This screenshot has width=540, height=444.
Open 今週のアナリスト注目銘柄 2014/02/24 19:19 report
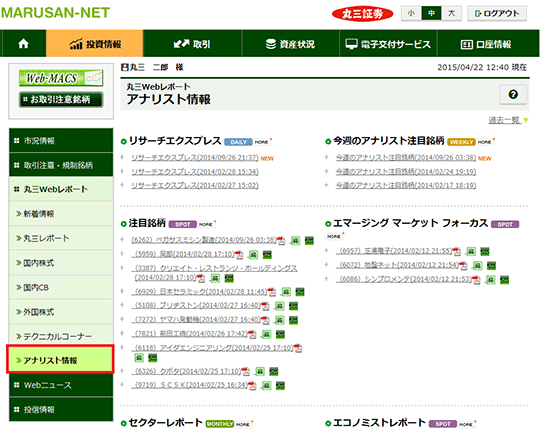click(406, 171)
